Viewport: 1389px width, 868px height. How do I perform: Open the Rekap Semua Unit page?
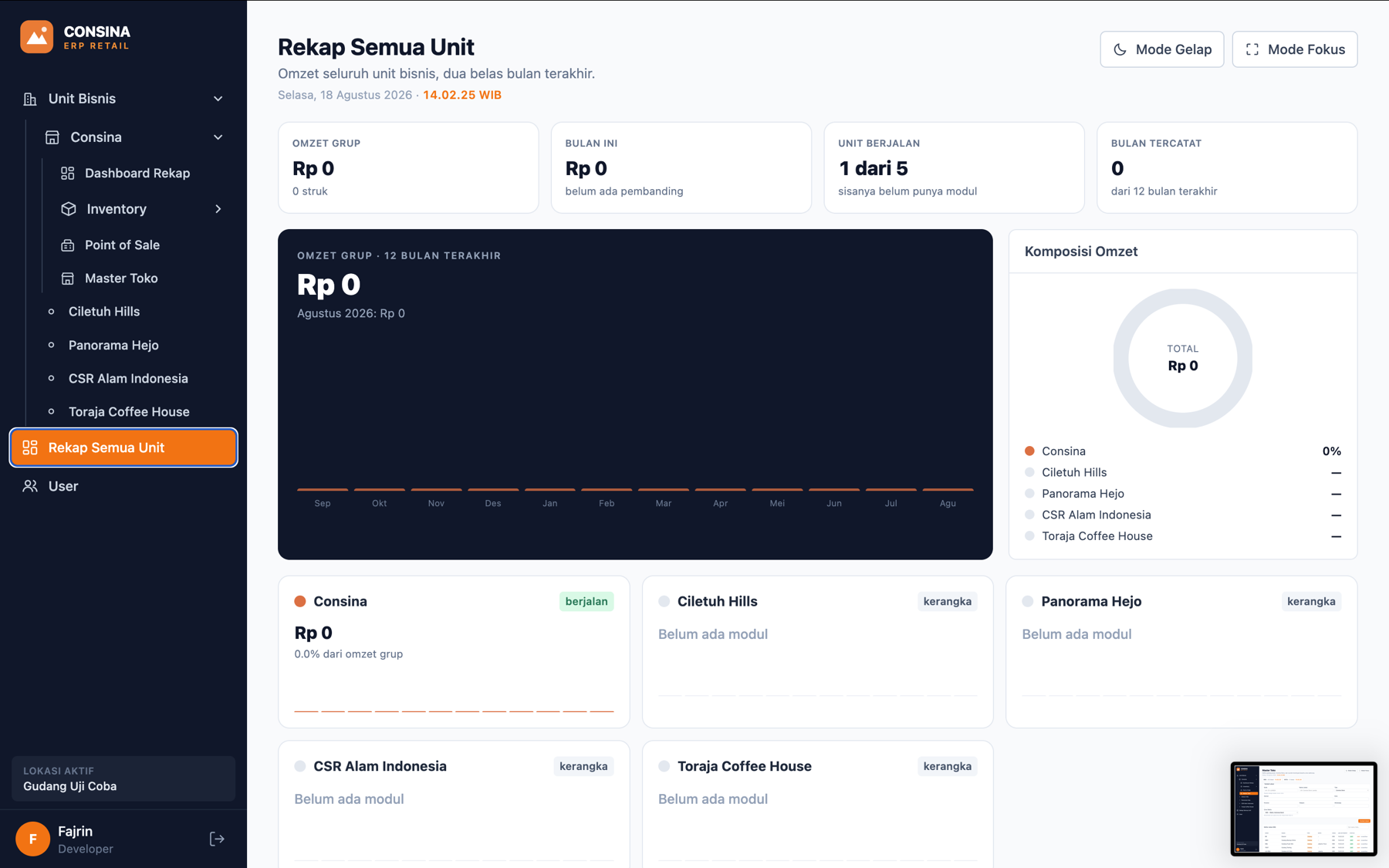[123, 448]
